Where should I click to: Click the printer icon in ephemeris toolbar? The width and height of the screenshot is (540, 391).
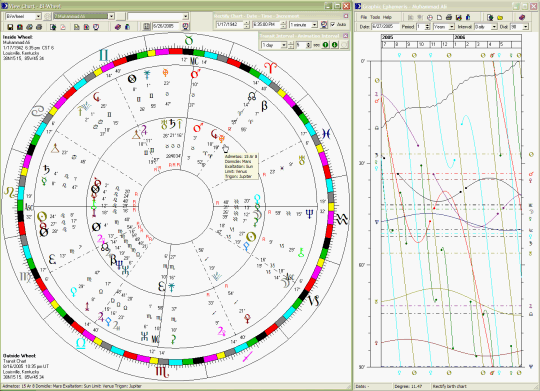tap(449, 18)
